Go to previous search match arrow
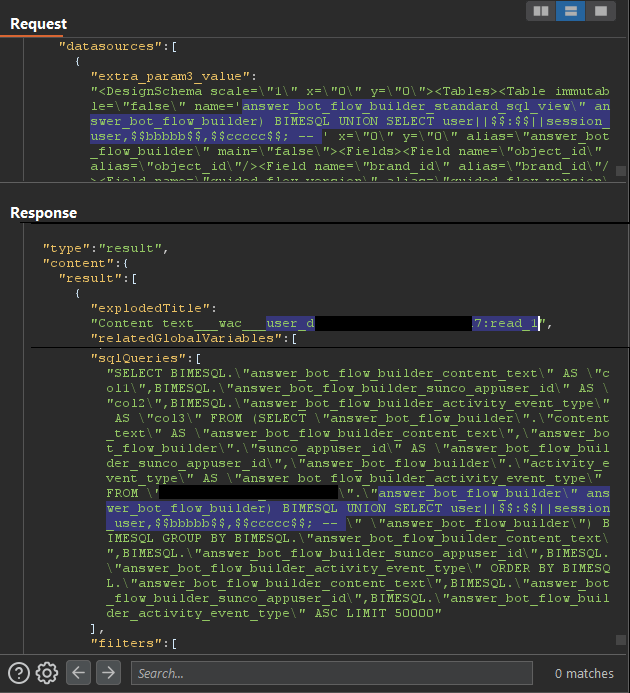The image size is (630, 693). [x=80, y=673]
